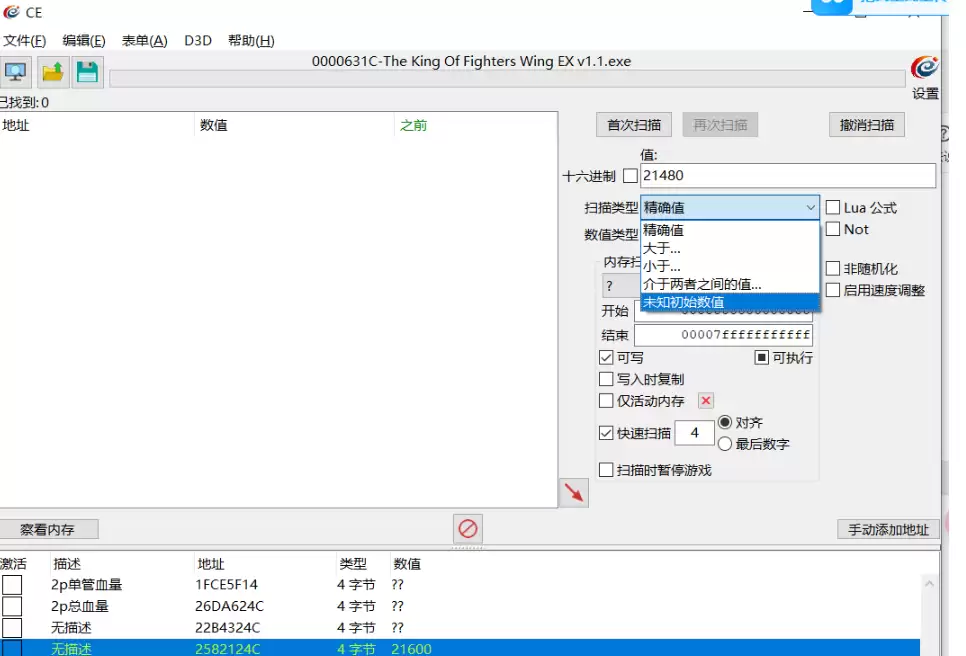Click the red arrow add-to-list icon
The width and height of the screenshot is (966, 656).
[x=574, y=493]
